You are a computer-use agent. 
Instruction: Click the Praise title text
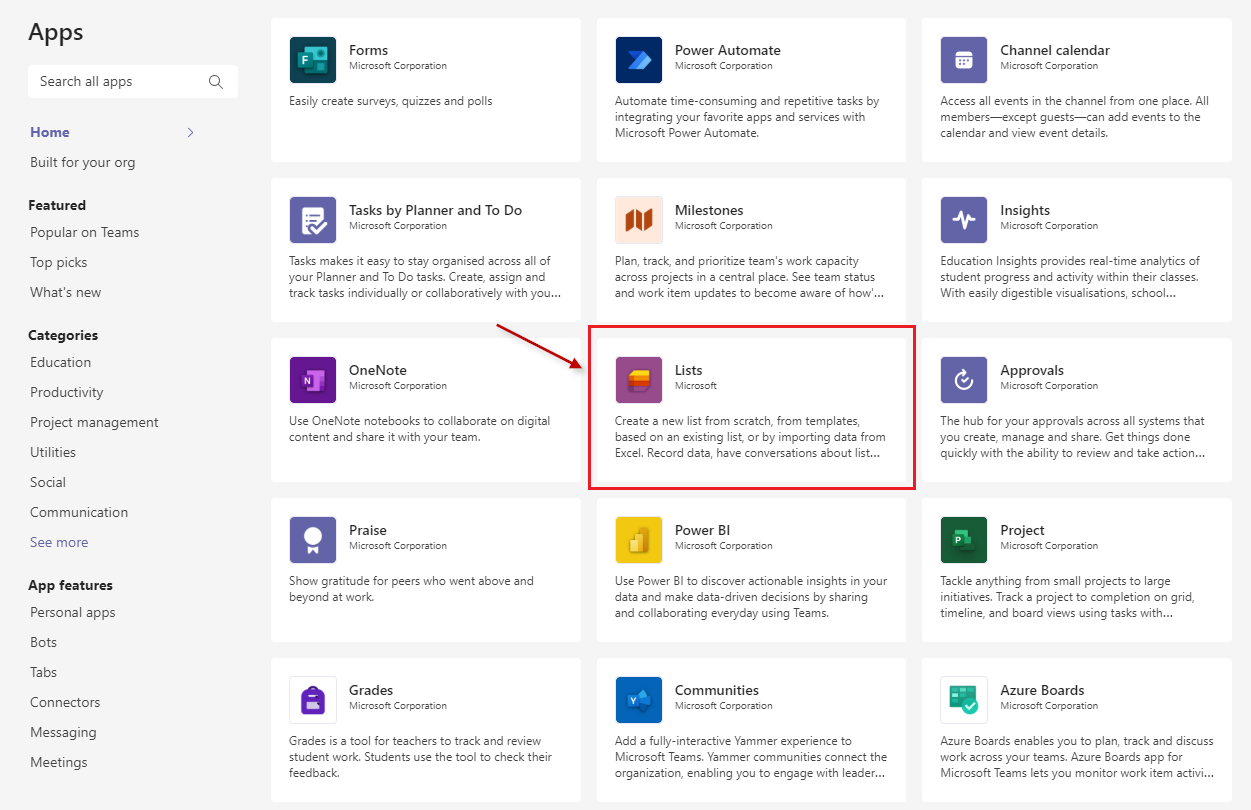click(x=368, y=530)
